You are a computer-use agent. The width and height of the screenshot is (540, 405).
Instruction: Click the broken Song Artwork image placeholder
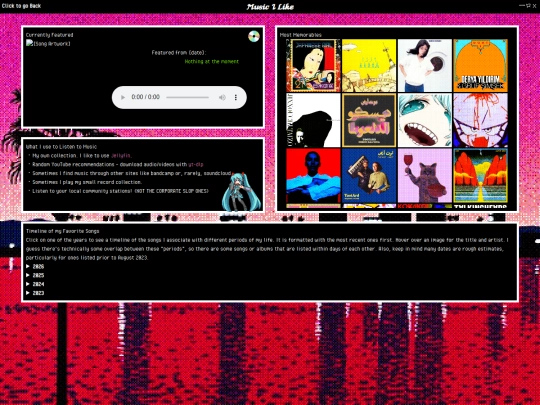coord(48,43)
